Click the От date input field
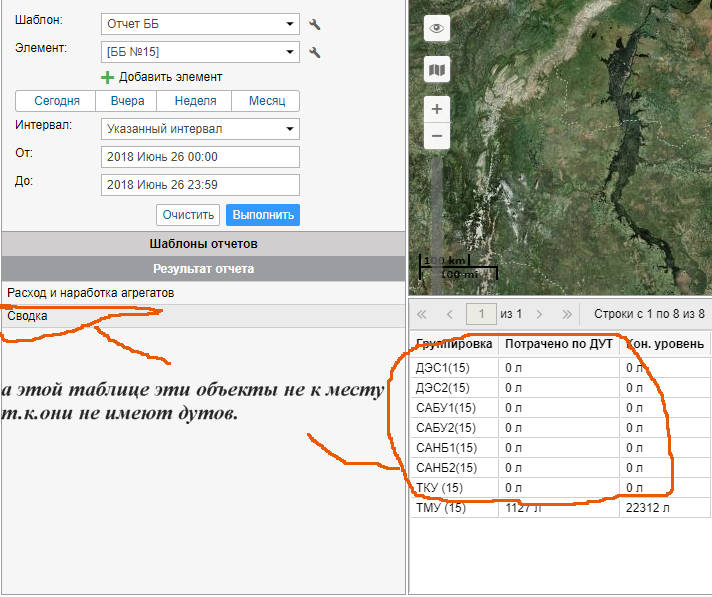This screenshot has width=712, height=597. (200, 157)
